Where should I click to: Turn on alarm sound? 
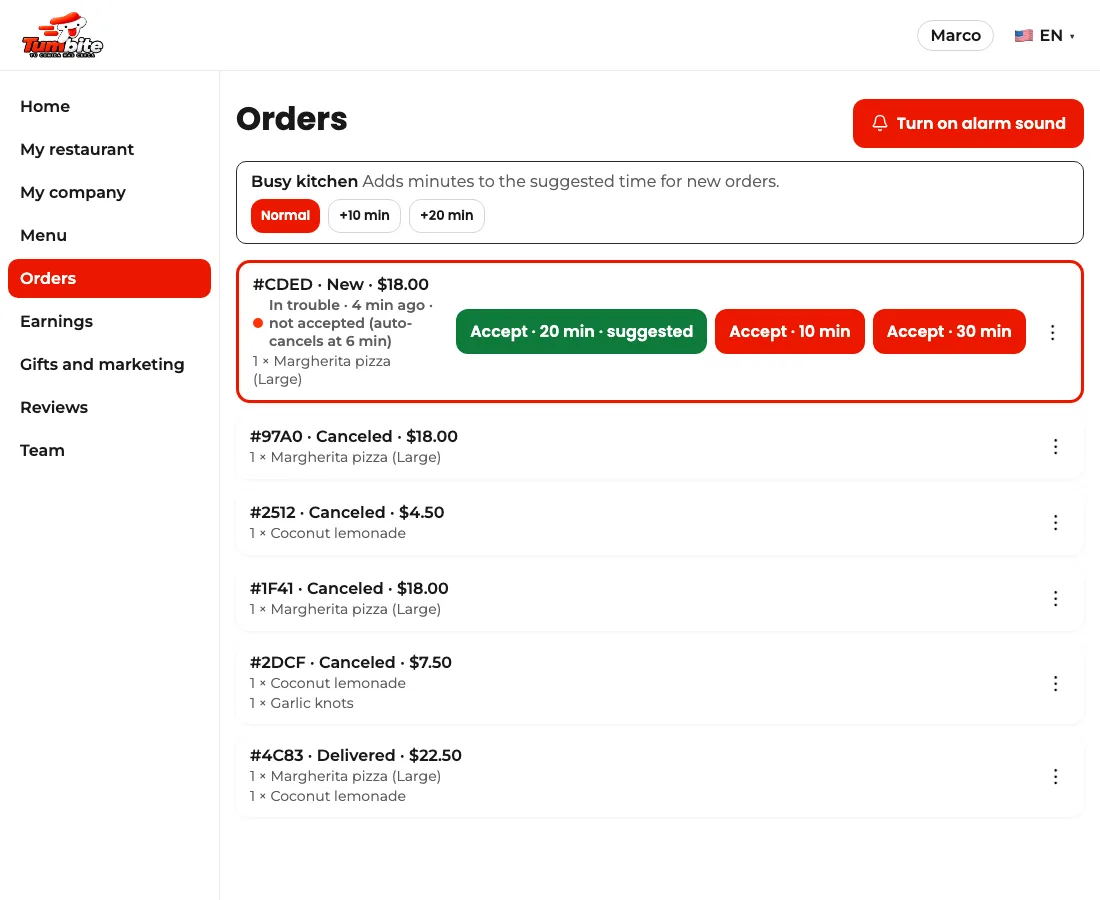(968, 123)
